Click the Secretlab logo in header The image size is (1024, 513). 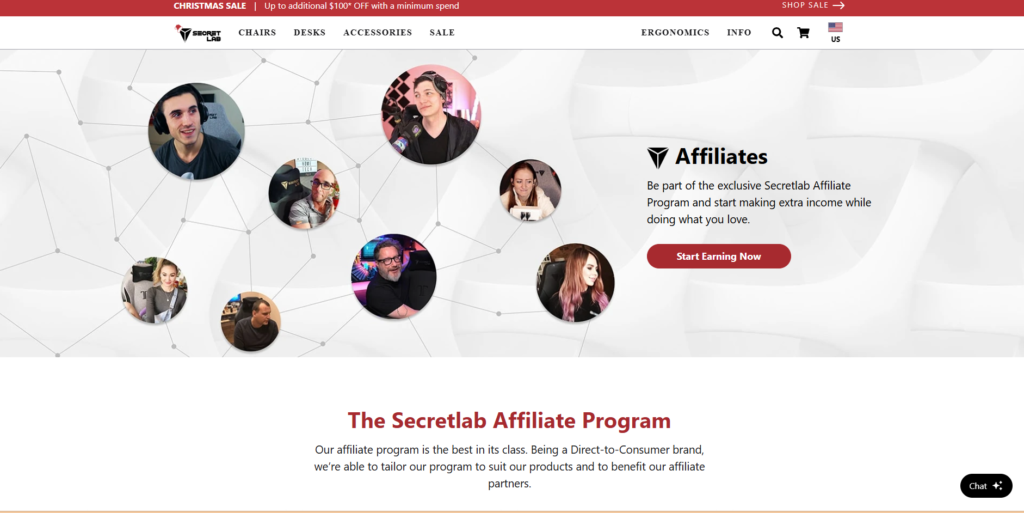point(199,33)
